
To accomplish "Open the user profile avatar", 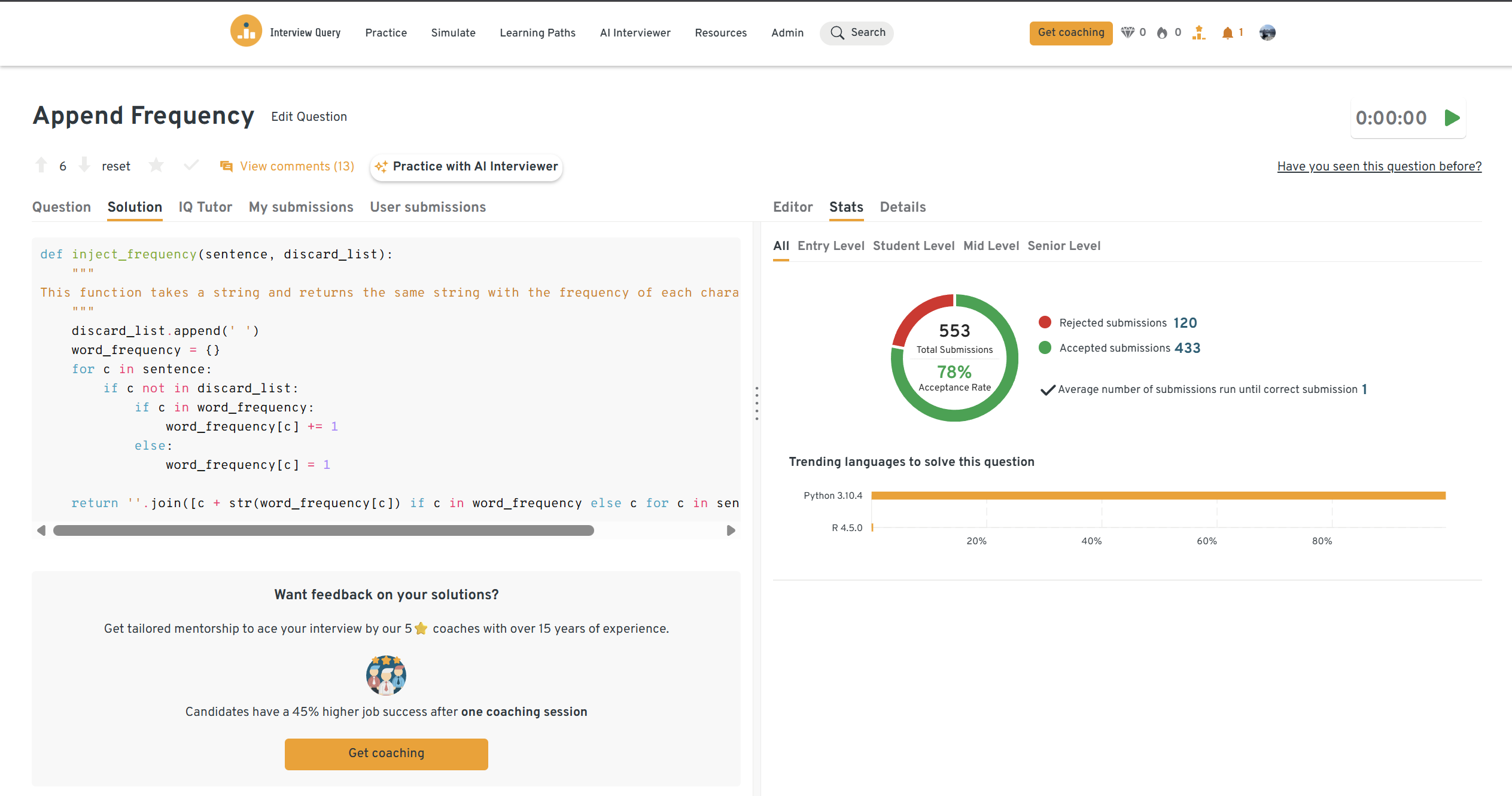I will click(x=1267, y=33).
